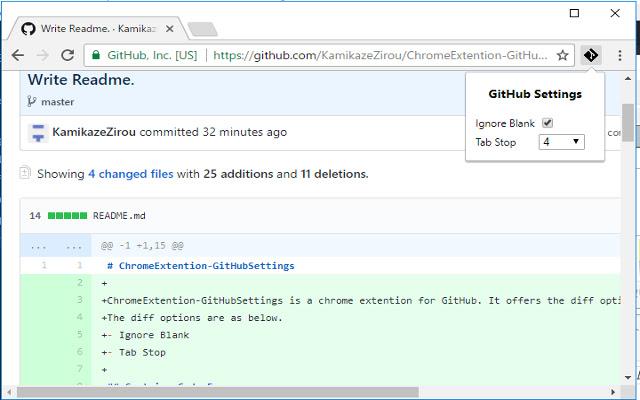Click new-file line number 5 in the diff
The image size is (640, 400).
tap(80, 335)
